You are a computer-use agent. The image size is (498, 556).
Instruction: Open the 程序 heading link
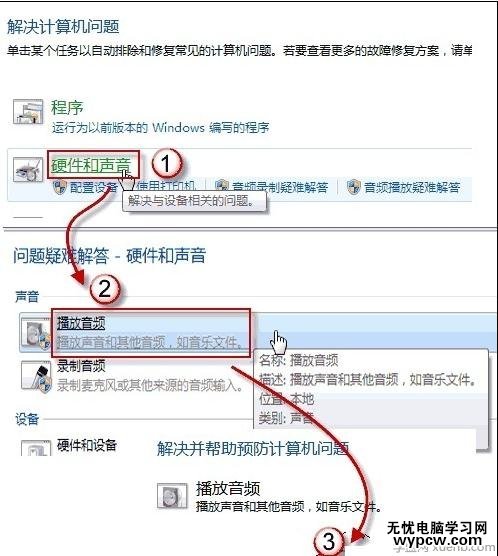point(67,107)
